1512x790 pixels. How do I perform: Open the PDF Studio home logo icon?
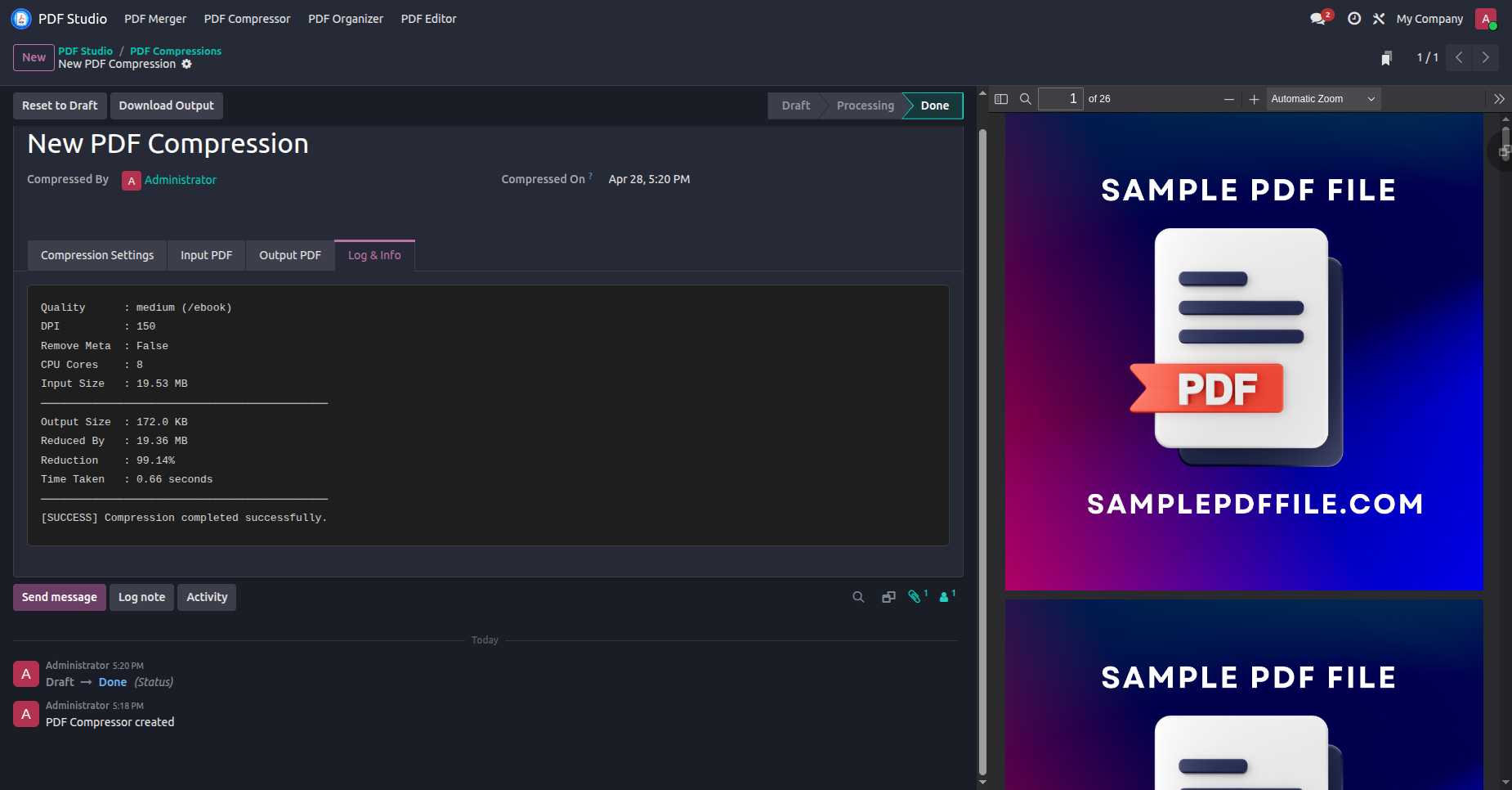pyautogui.click(x=21, y=19)
